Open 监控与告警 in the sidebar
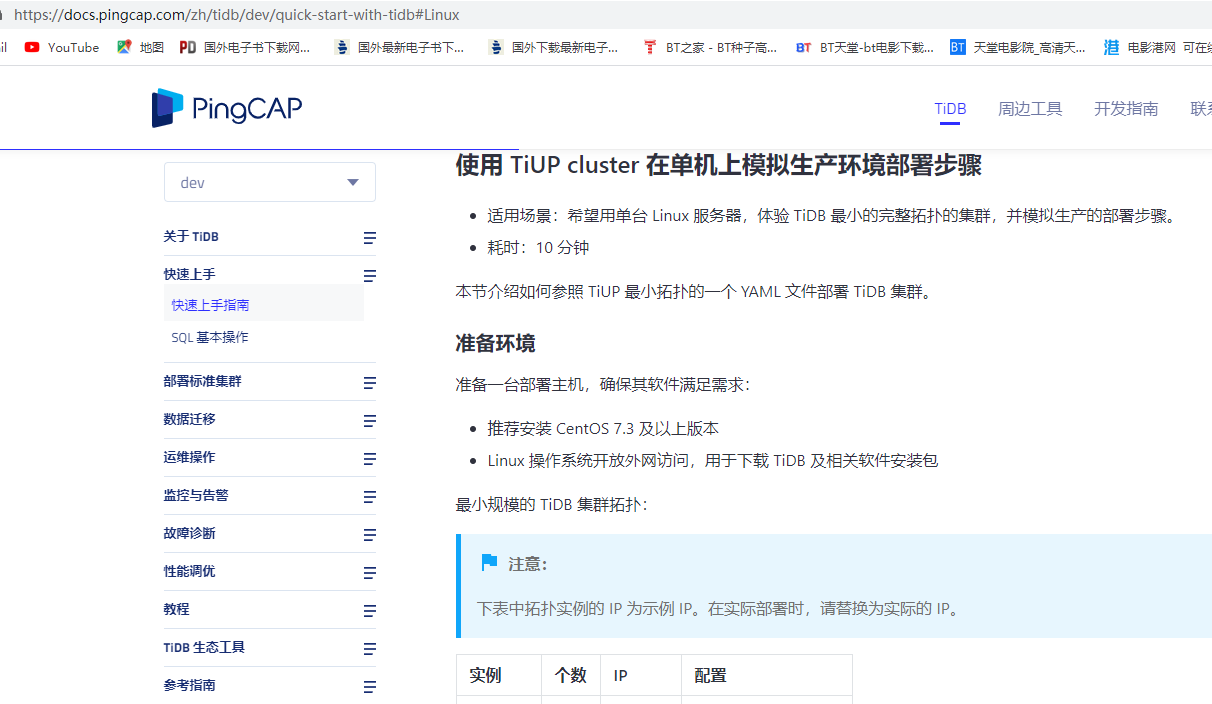Screen dimensions: 1212x704 [x=196, y=495]
